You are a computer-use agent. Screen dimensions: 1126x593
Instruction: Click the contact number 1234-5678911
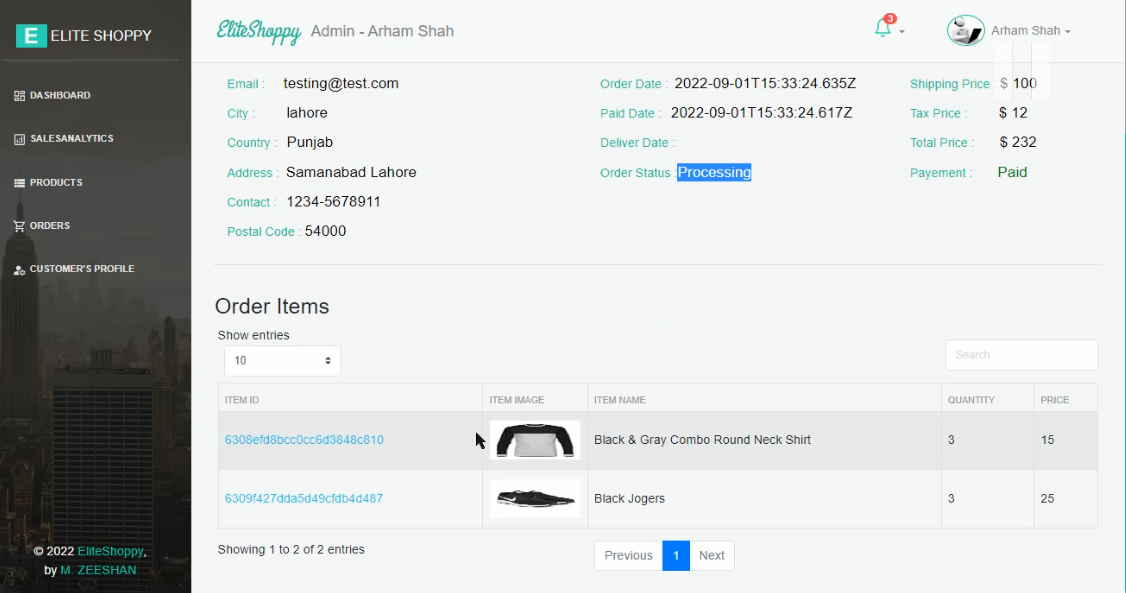pos(333,202)
